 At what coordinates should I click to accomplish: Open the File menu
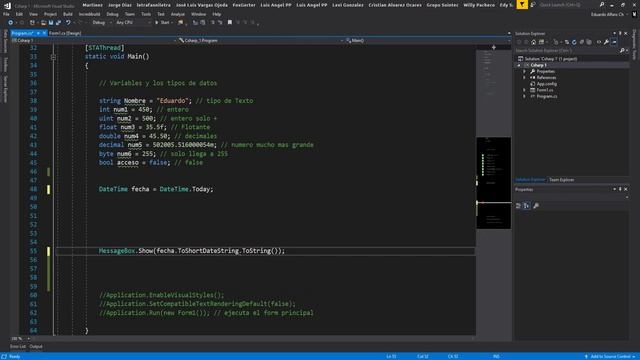(6, 14)
